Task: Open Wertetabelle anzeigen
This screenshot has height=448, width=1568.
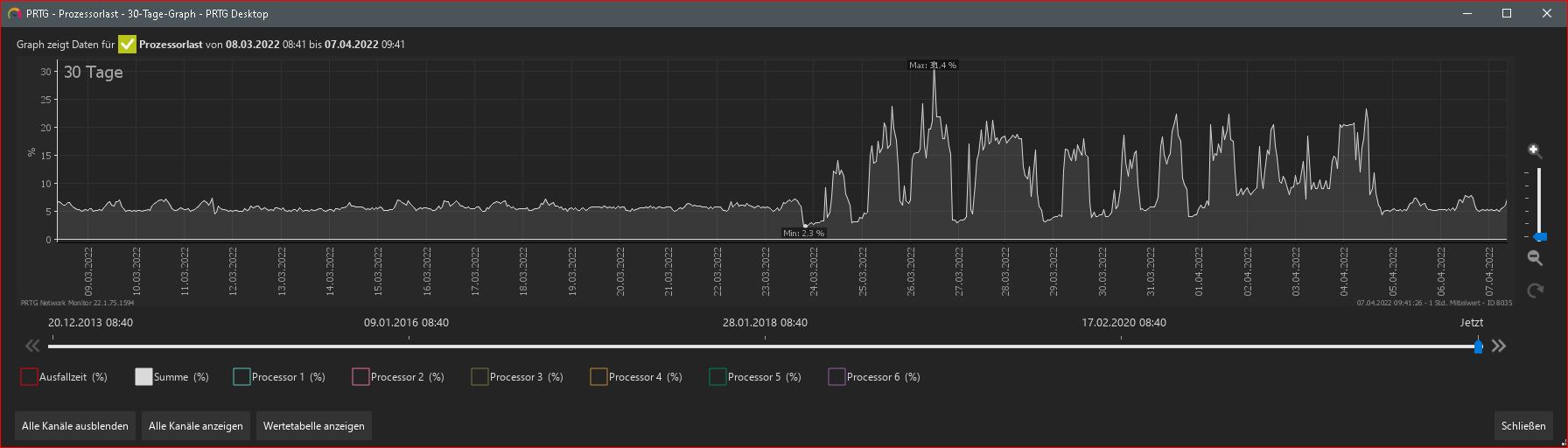Action: [x=313, y=426]
